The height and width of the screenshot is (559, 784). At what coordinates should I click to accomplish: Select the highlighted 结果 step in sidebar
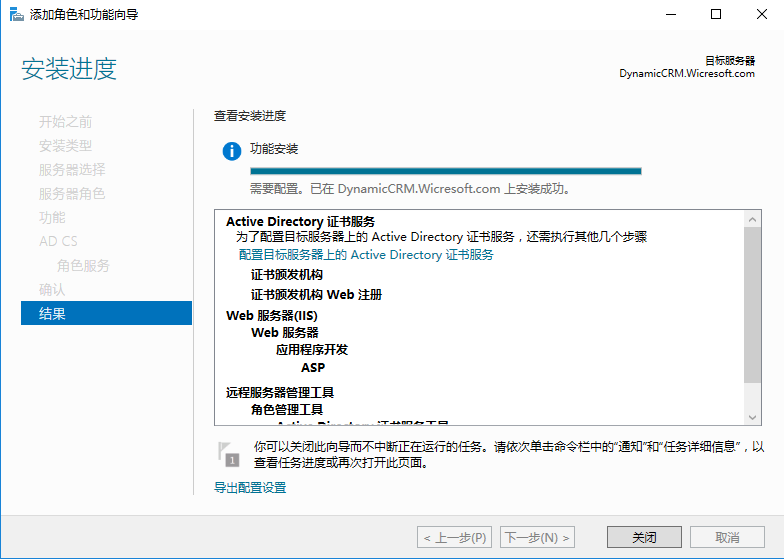(106, 313)
